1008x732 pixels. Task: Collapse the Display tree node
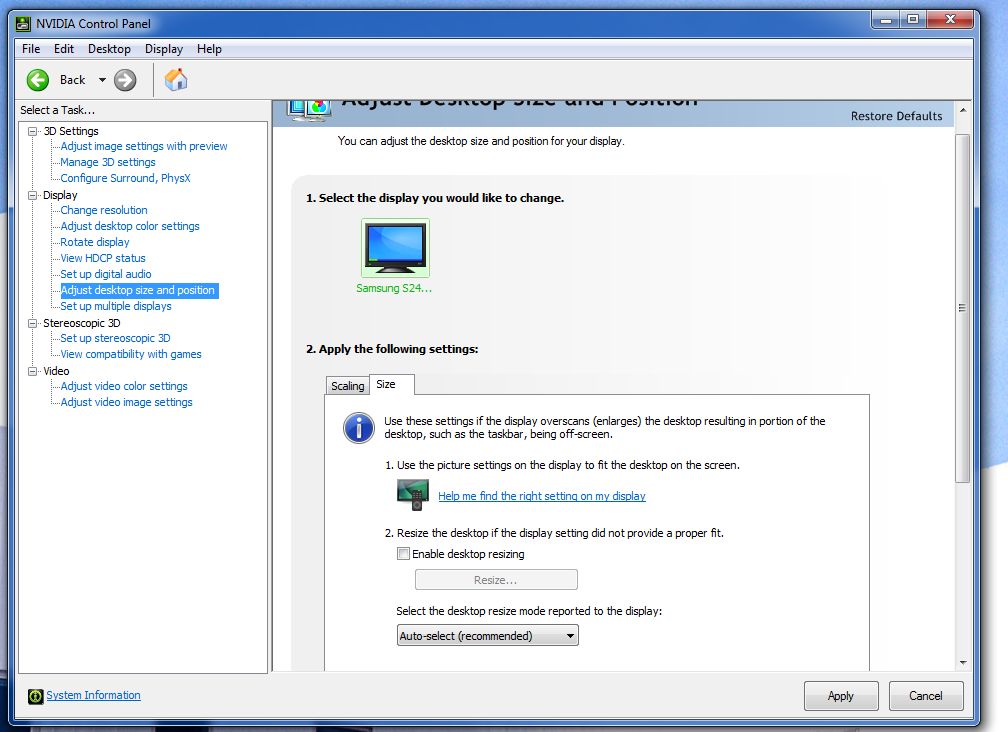click(32, 195)
